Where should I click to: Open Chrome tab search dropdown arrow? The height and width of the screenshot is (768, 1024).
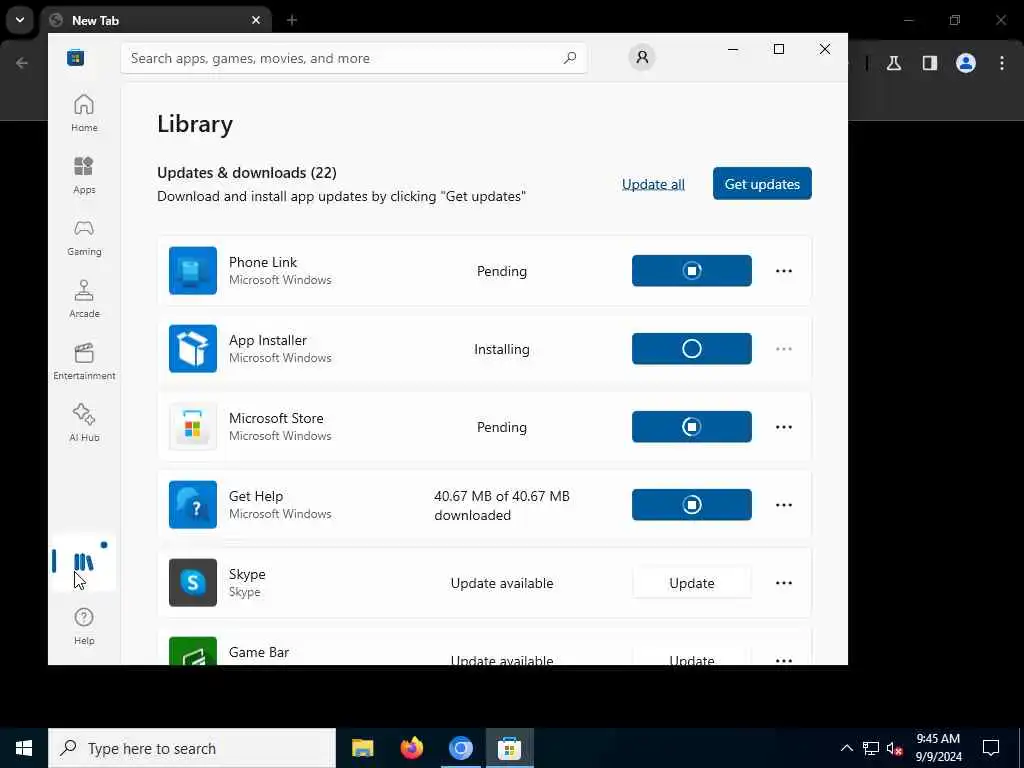point(20,20)
